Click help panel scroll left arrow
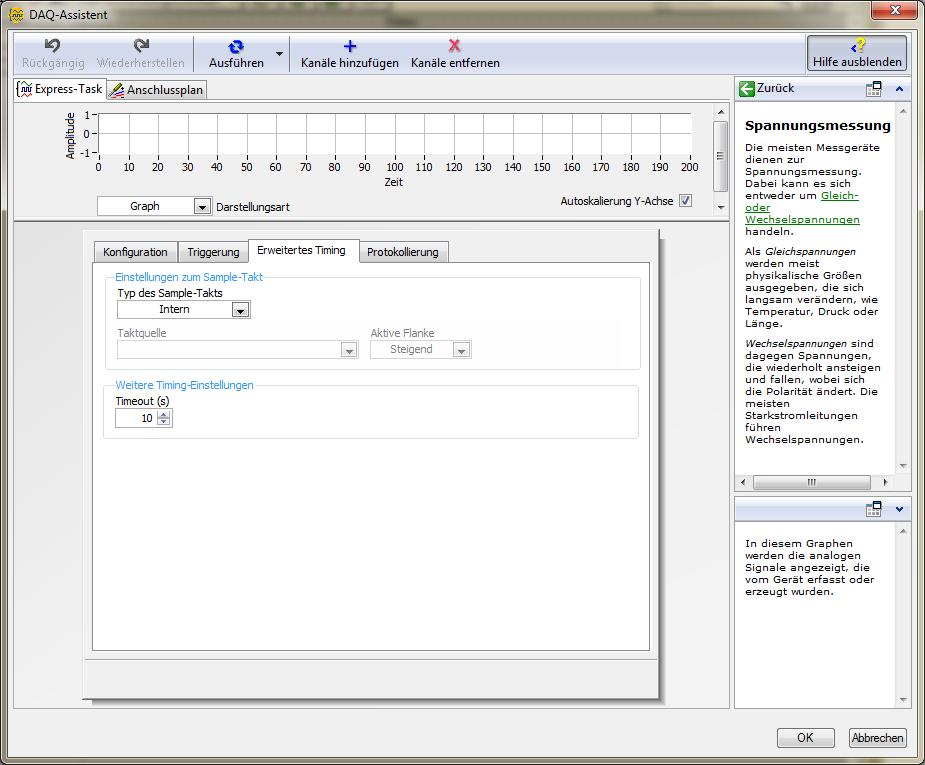Viewport: 925px width, 765px height. 743,482
